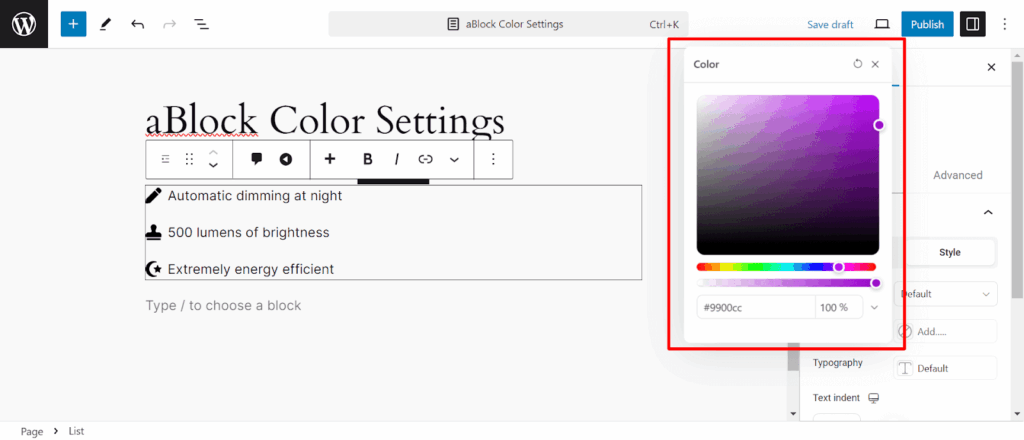Select List in the breadcrumb
Viewport: 1024px width, 440px height.
coord(76,432)
